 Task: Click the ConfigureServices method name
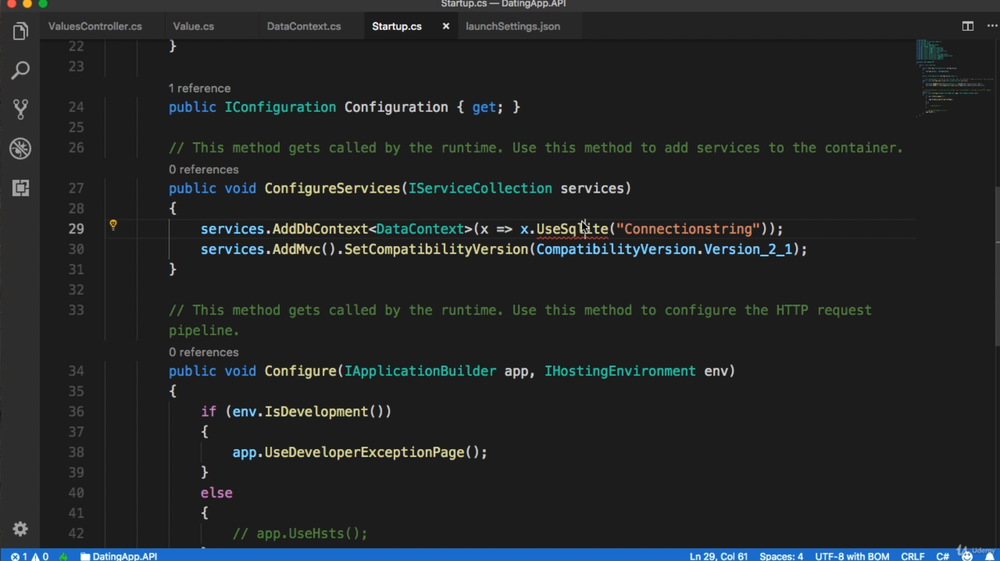(x=332, y=188)
